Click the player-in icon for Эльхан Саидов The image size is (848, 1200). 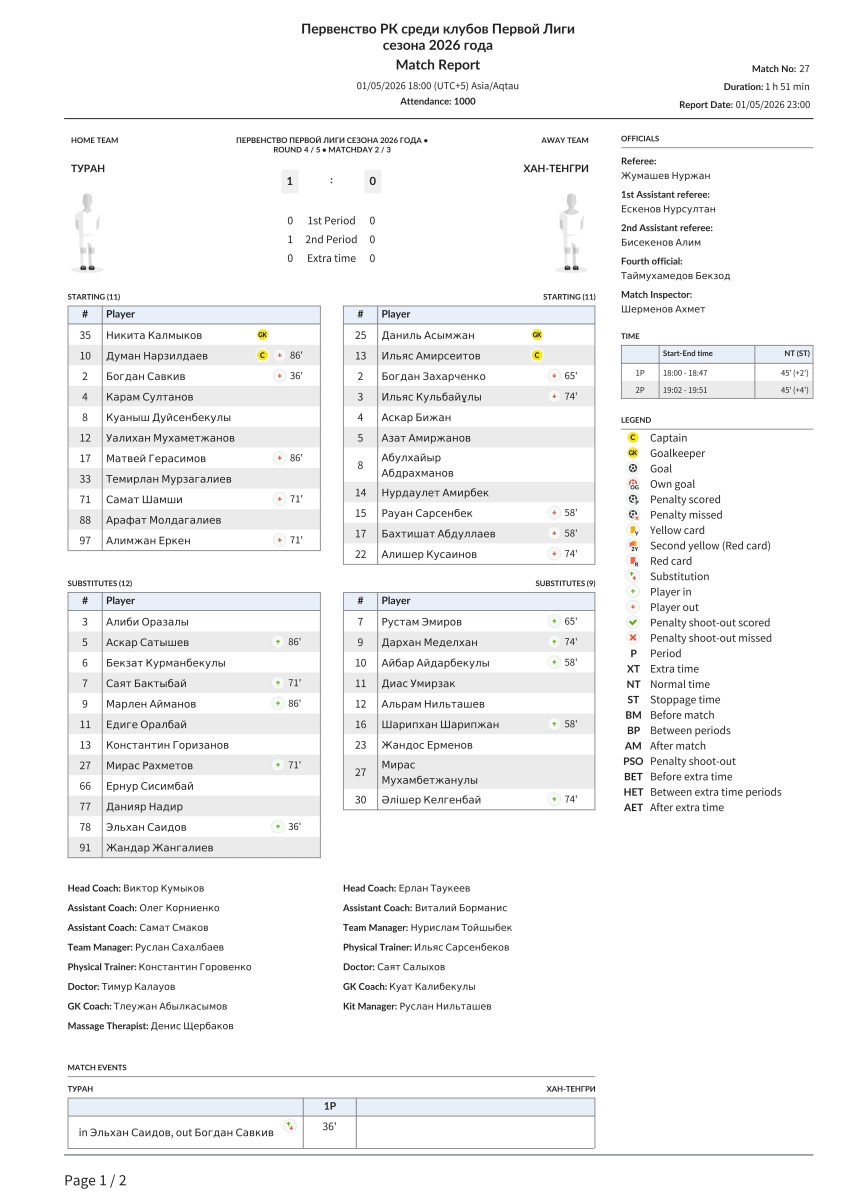pyautogui.click(x=279, y=827)
